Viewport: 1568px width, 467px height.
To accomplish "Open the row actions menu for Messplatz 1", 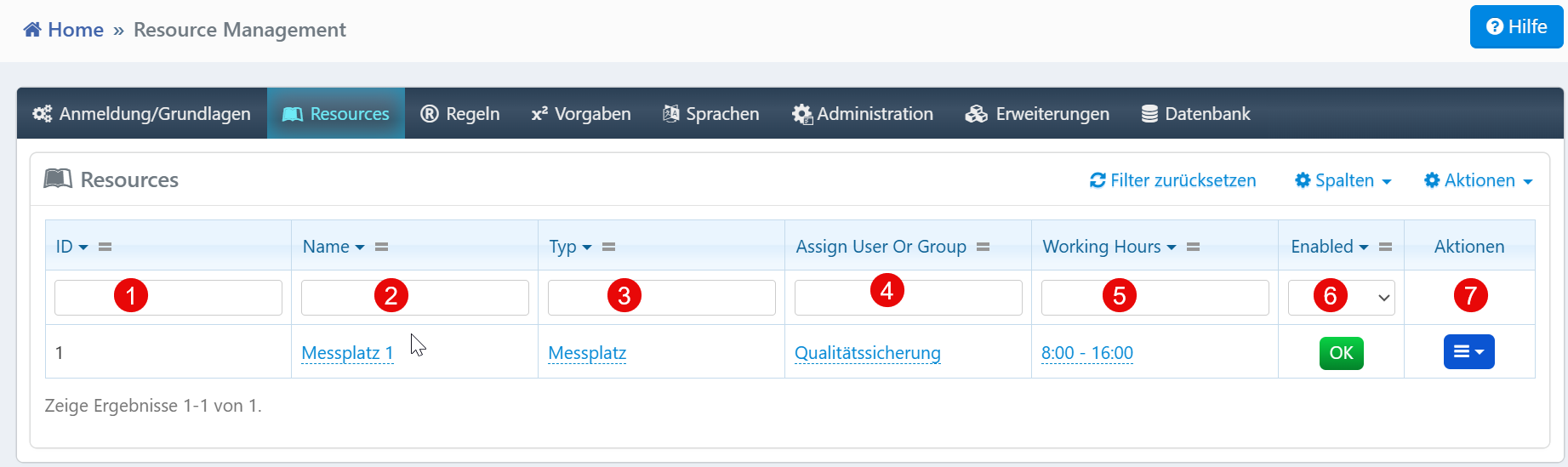I will pos(1469,351).
